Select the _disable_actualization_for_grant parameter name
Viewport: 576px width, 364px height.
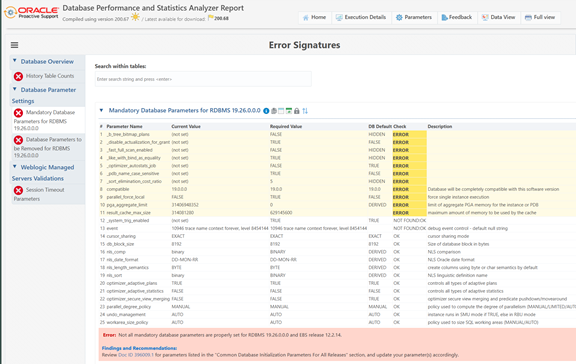138,142
